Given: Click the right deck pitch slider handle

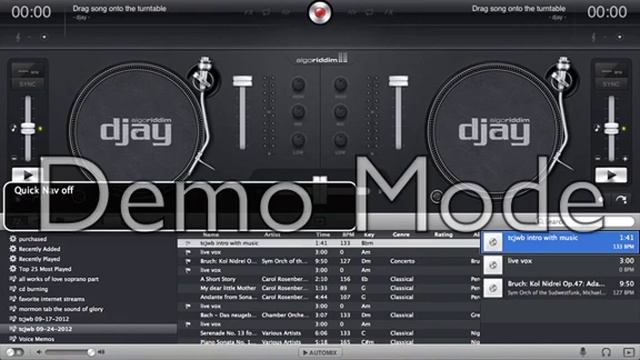Looking at the screenshot, I should tap(611, 129).
